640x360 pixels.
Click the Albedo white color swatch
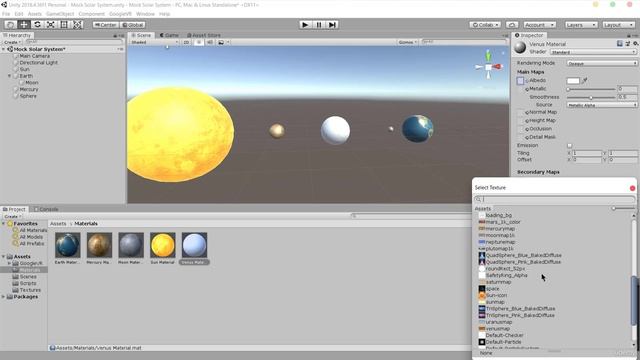[x=573, y=81]
